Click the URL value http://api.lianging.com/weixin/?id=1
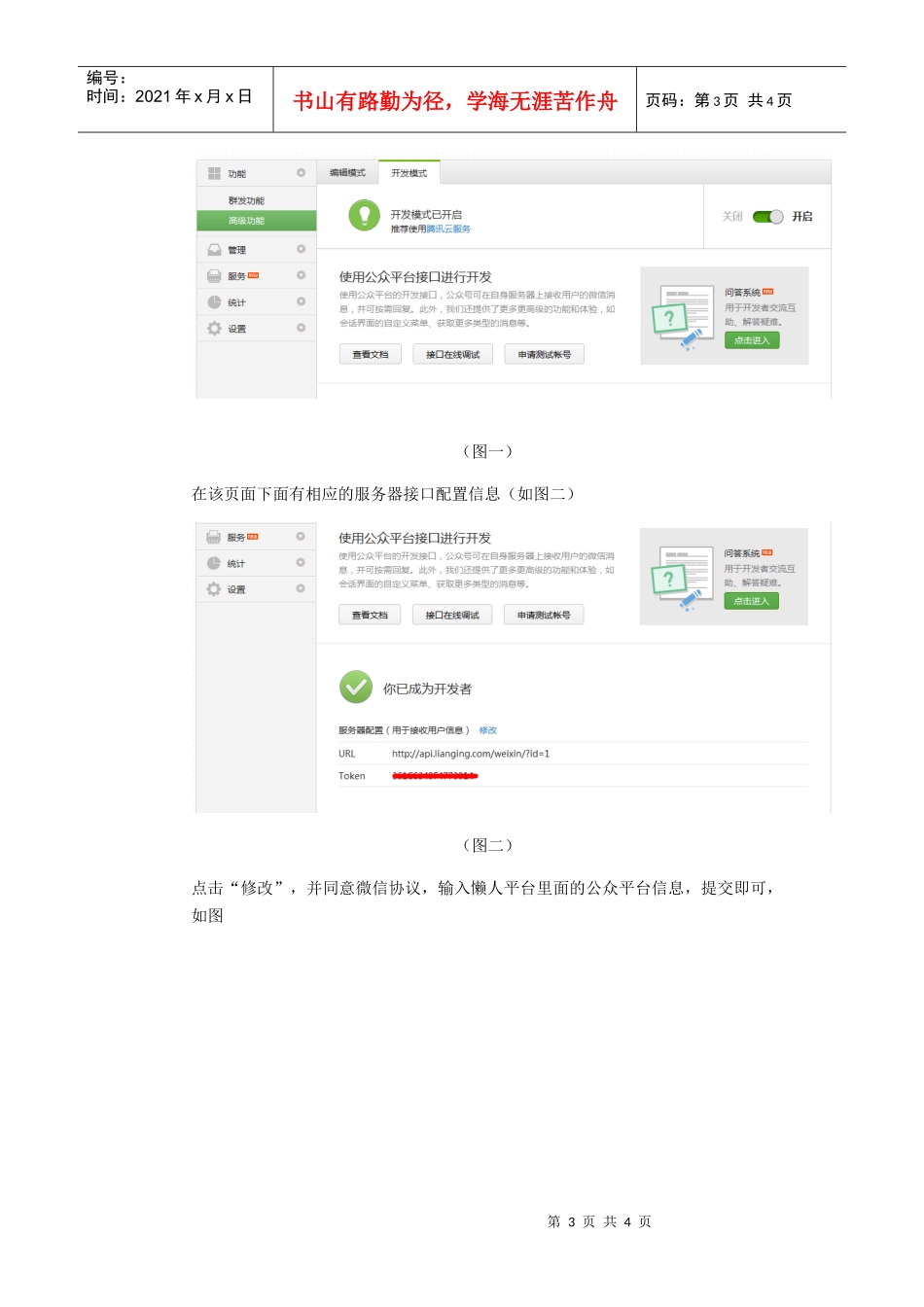Viewport: 924px width, 1307px height. [x=471, y=754]
